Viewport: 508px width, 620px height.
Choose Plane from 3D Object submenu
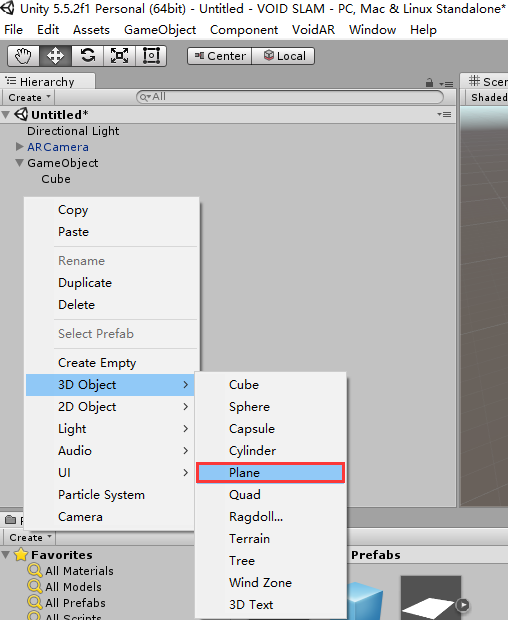pyautogui.click(x=271, y=473)
